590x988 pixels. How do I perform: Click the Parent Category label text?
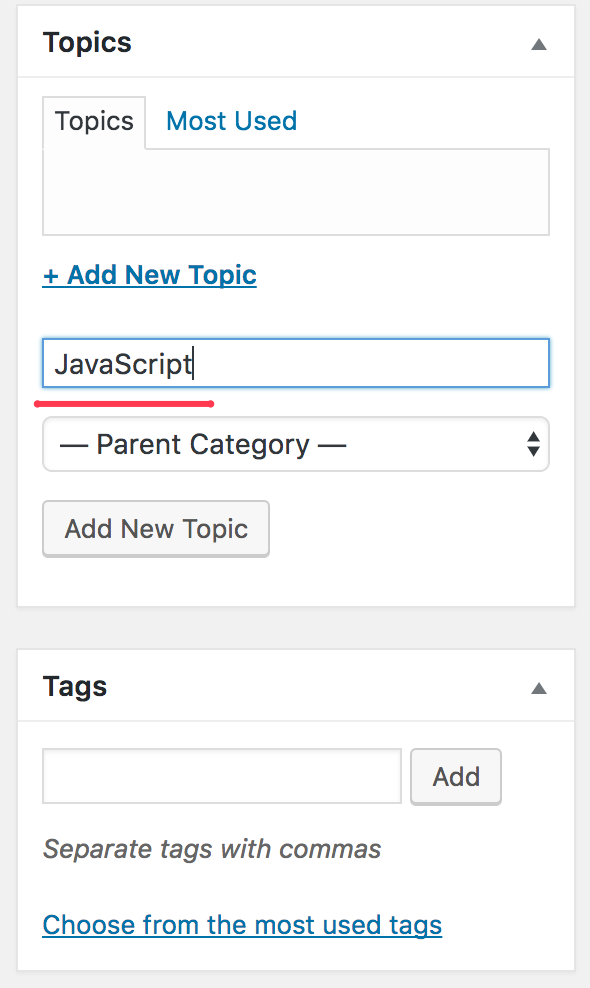click(x=203, y=444)
